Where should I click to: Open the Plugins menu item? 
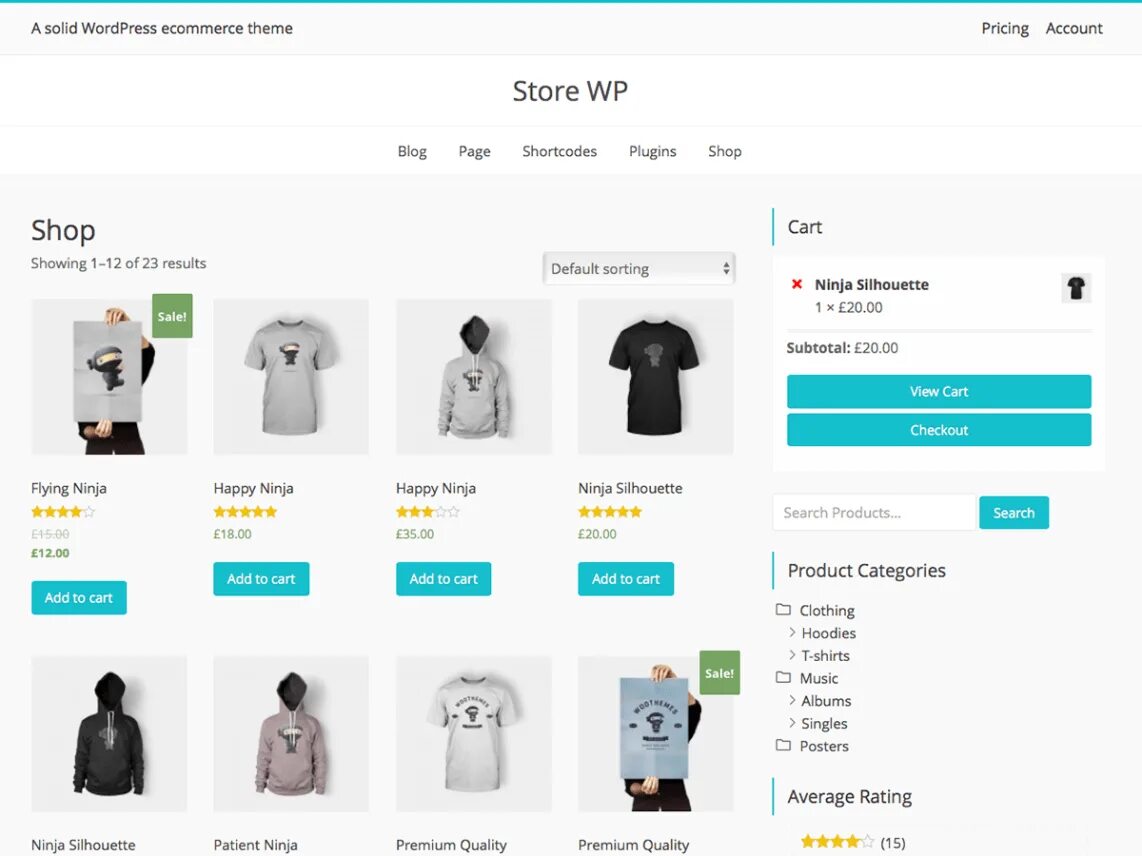pyautogui.click(x=653, y=151)
